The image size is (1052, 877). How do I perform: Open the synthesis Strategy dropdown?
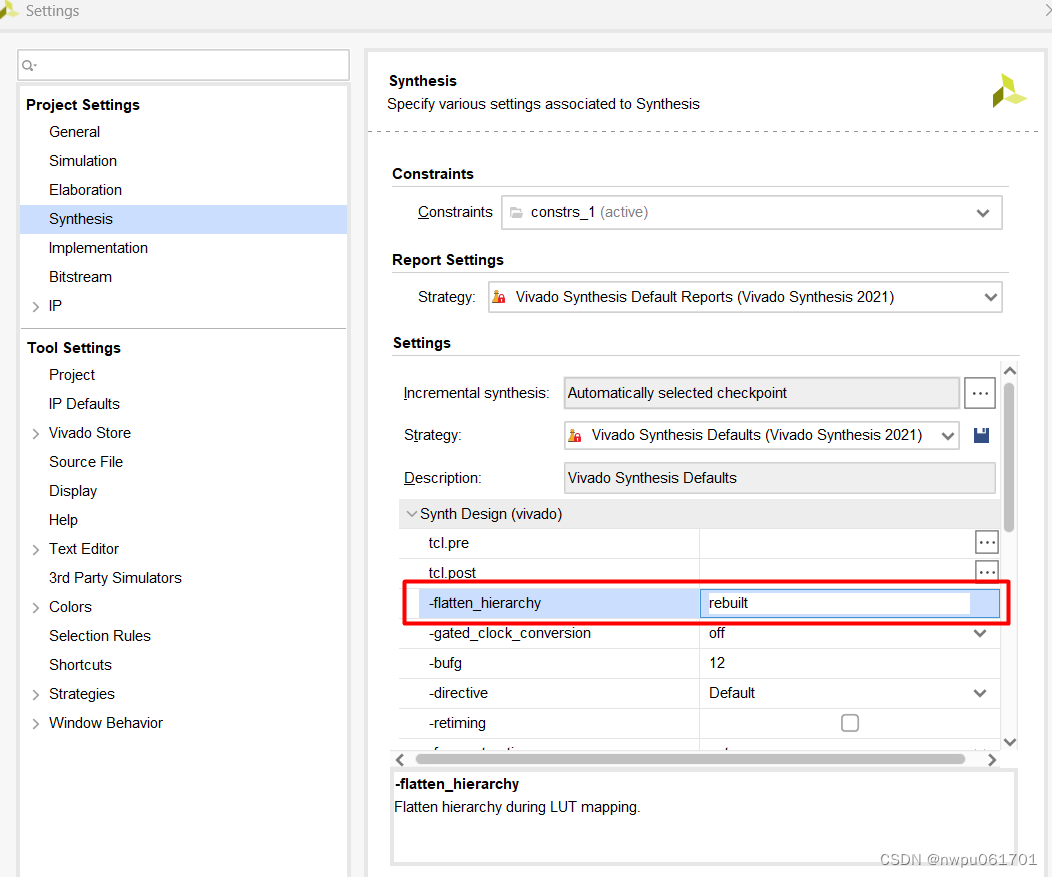click(761, 435)
